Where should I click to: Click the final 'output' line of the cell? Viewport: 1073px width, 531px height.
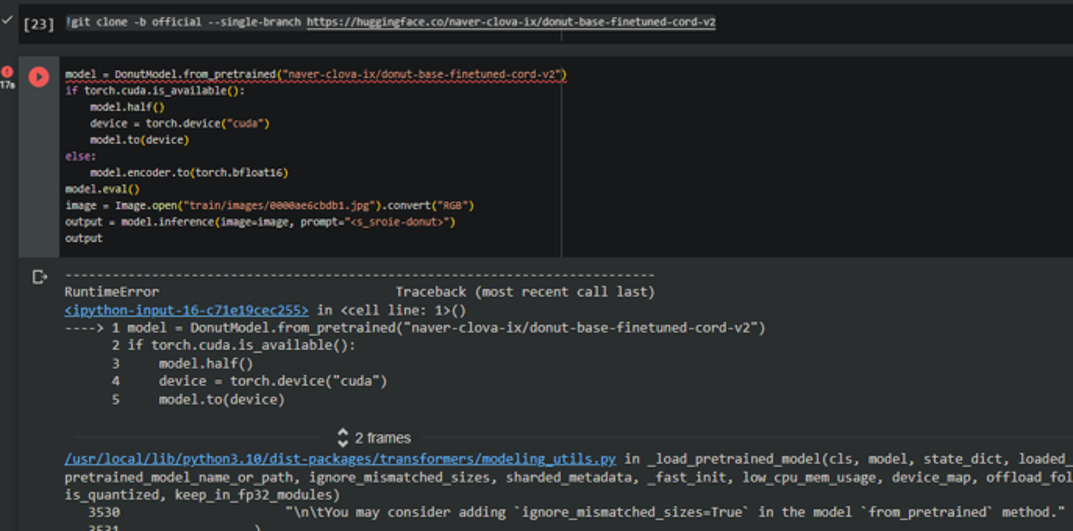click(x=83, y=238)
